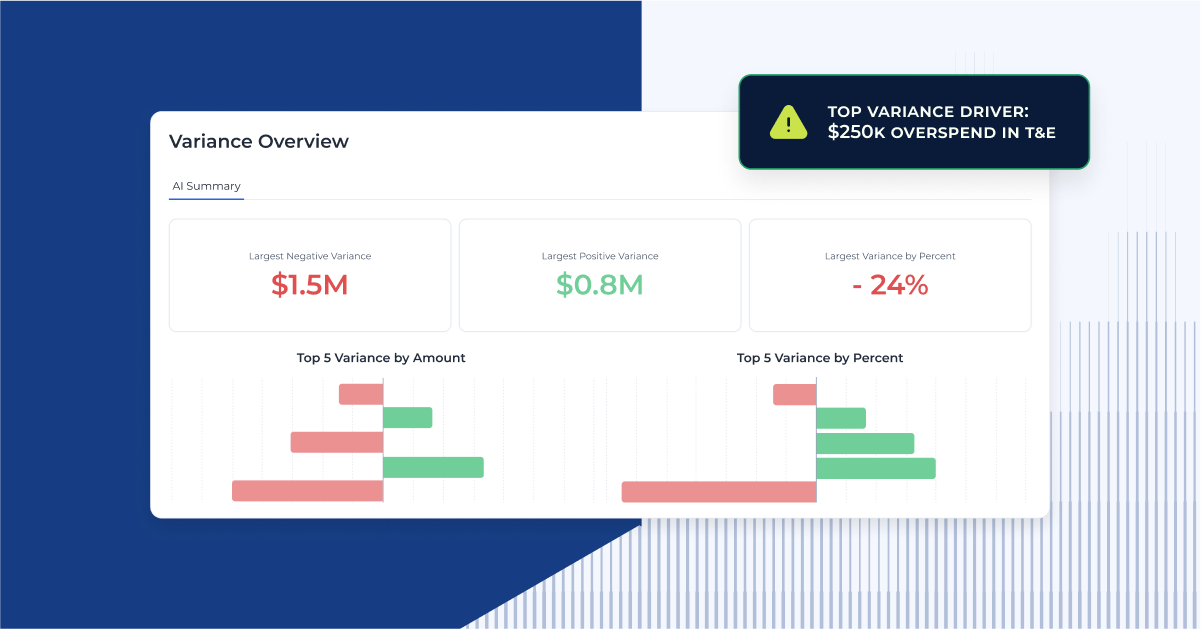Click the Variance Overview heading
1201x629 pixels.
point(258,141)
